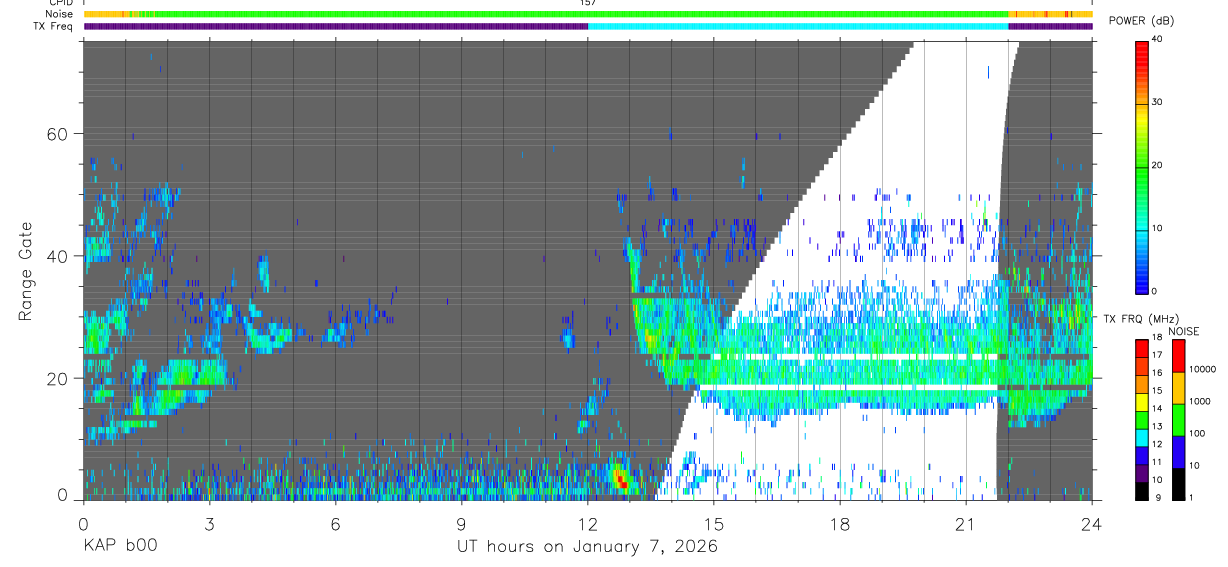Click the "10000" tick on the NOISE scale
The height and width of the screenshot is (567, 1228).
[x=1202, y=370]
